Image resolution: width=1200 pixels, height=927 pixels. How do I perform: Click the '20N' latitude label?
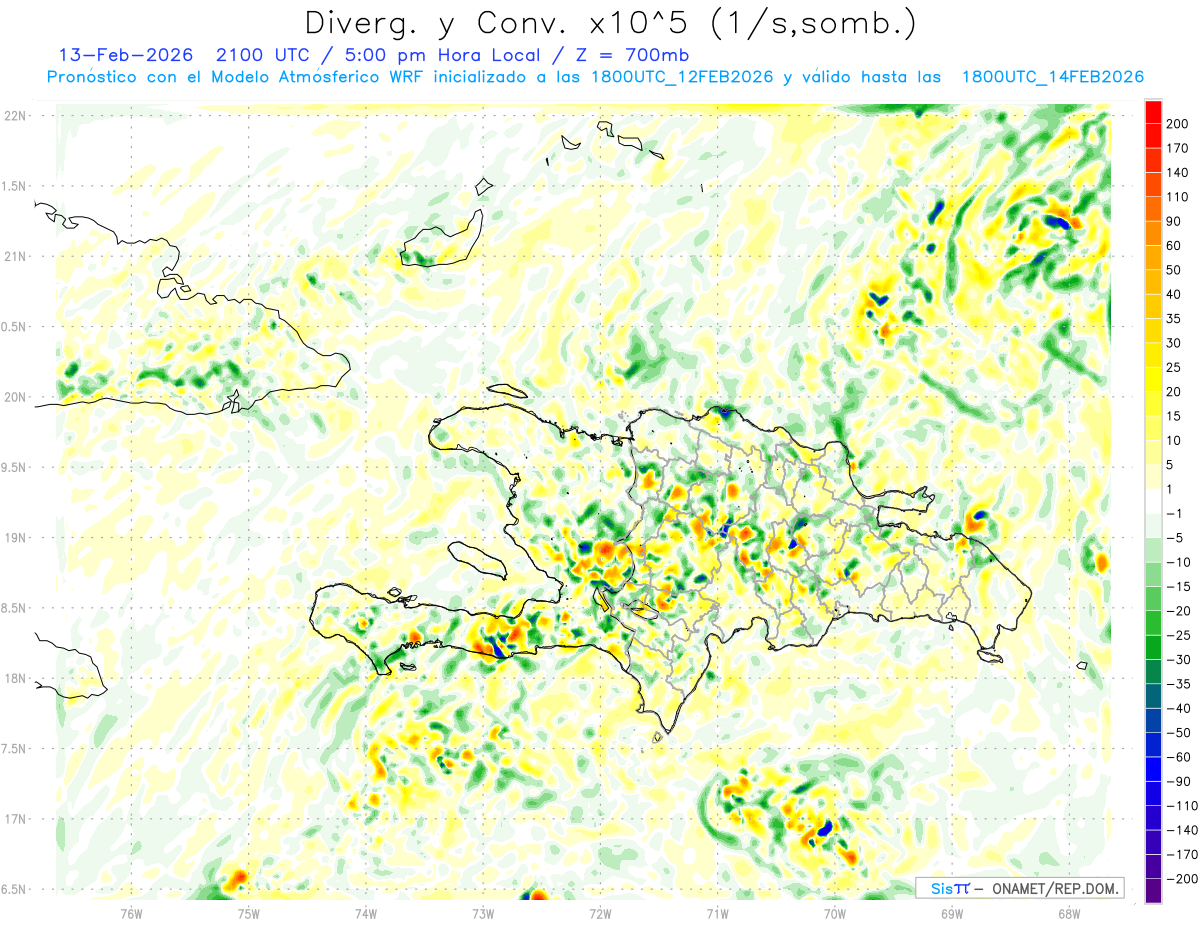click(15, 397)
